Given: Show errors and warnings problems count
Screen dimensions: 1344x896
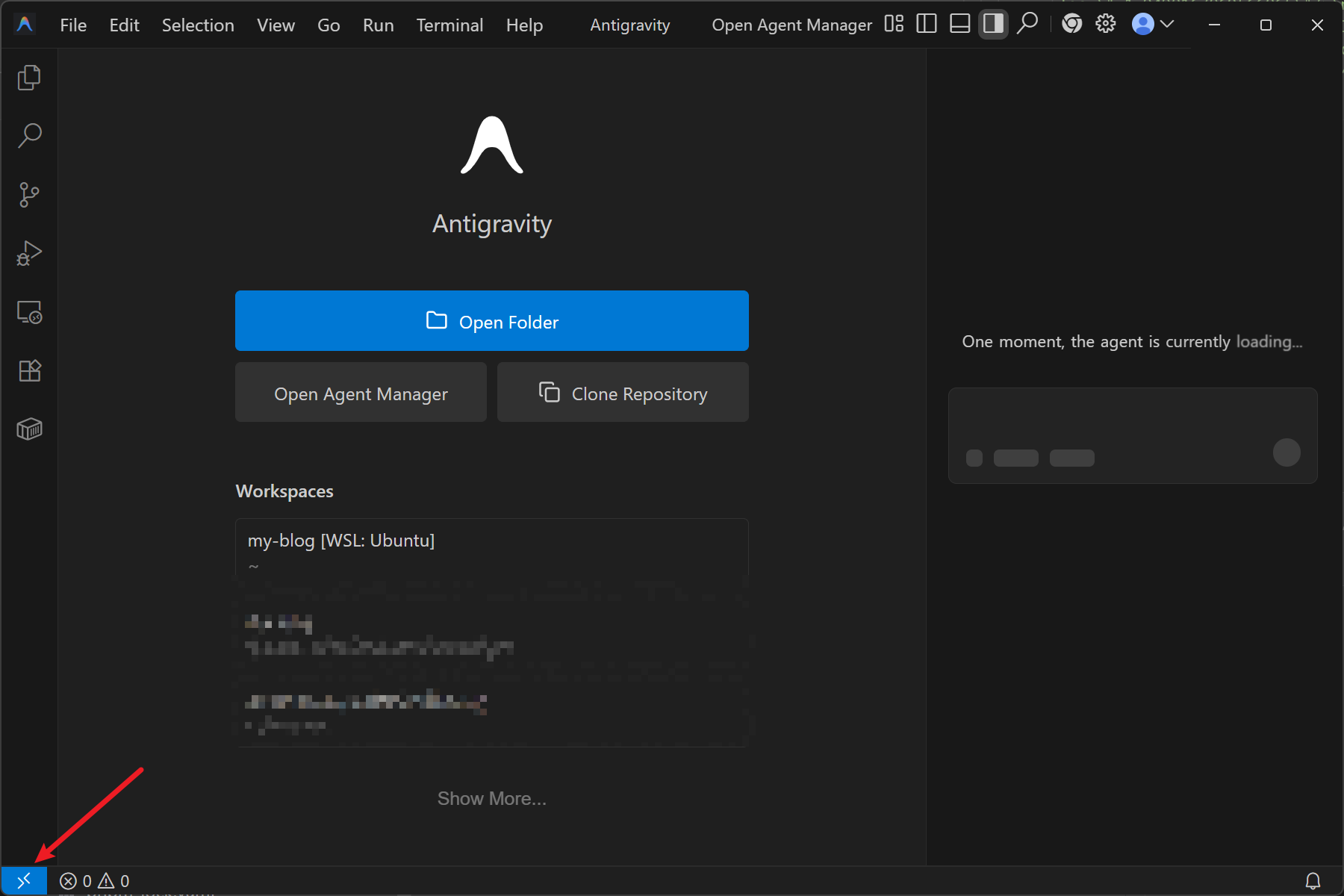Looking at the screenshot, I should coord(95,881).
